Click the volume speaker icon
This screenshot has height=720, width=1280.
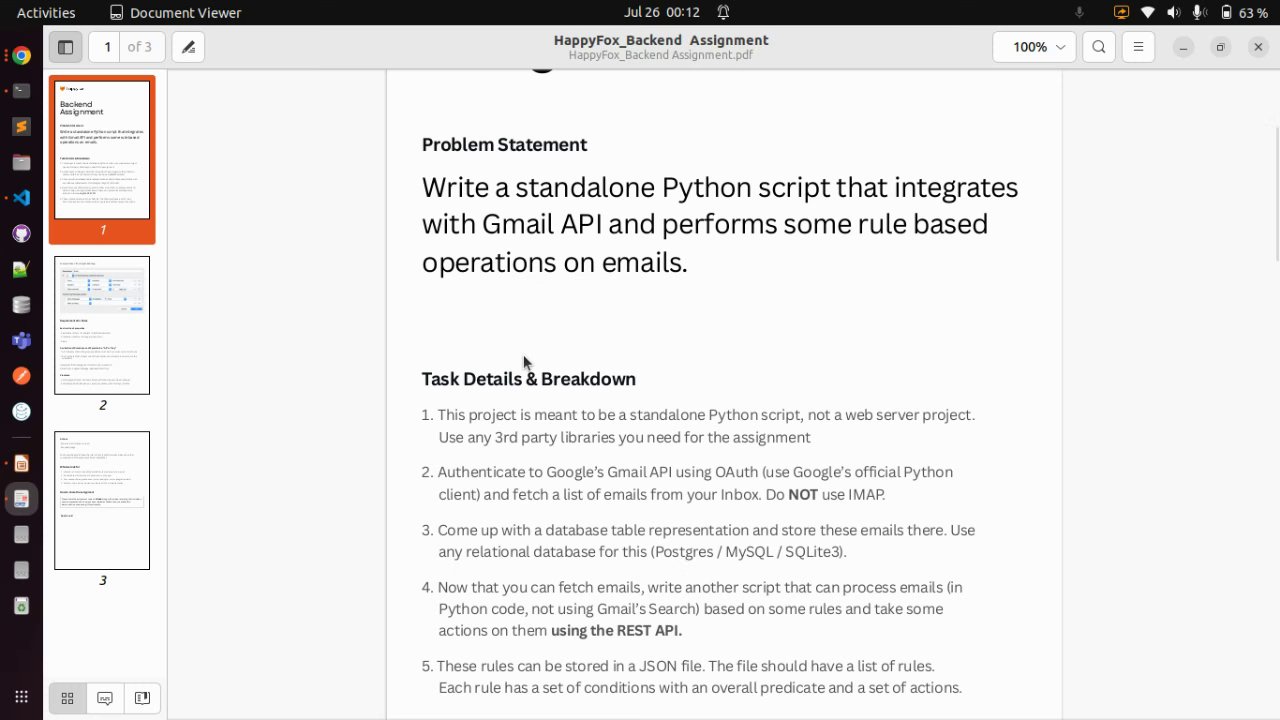click(1199, 13)
